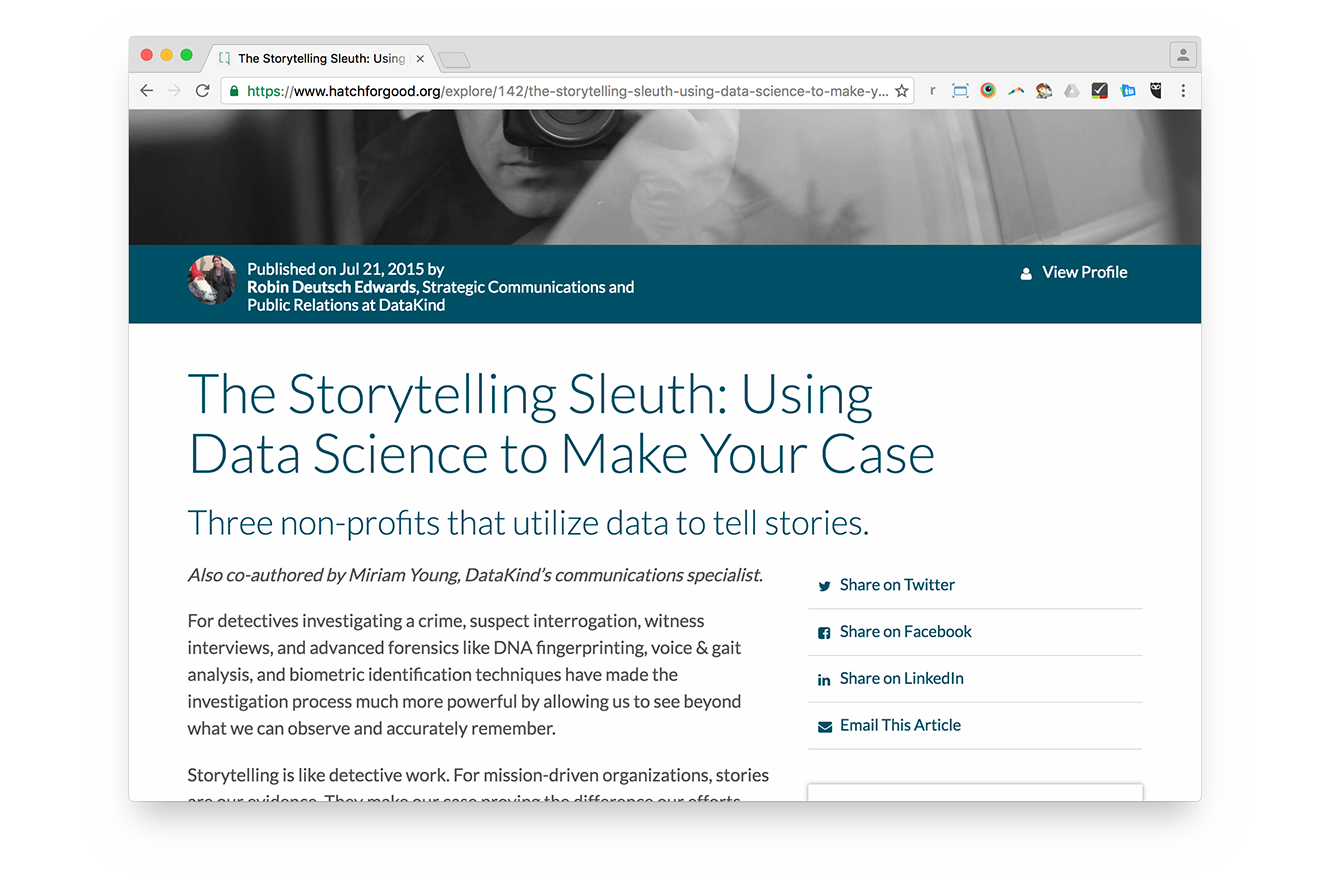Open the colorful eye extension icon
The height and width of the screenshot is (884, 1330).
point(987,91)
